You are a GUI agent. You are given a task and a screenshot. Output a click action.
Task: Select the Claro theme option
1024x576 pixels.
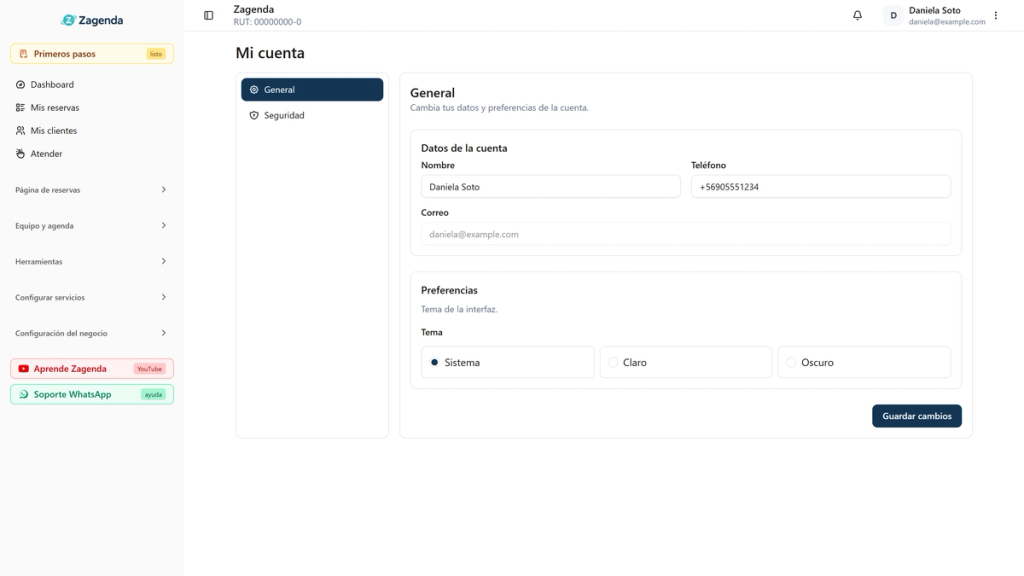(686, 362)
